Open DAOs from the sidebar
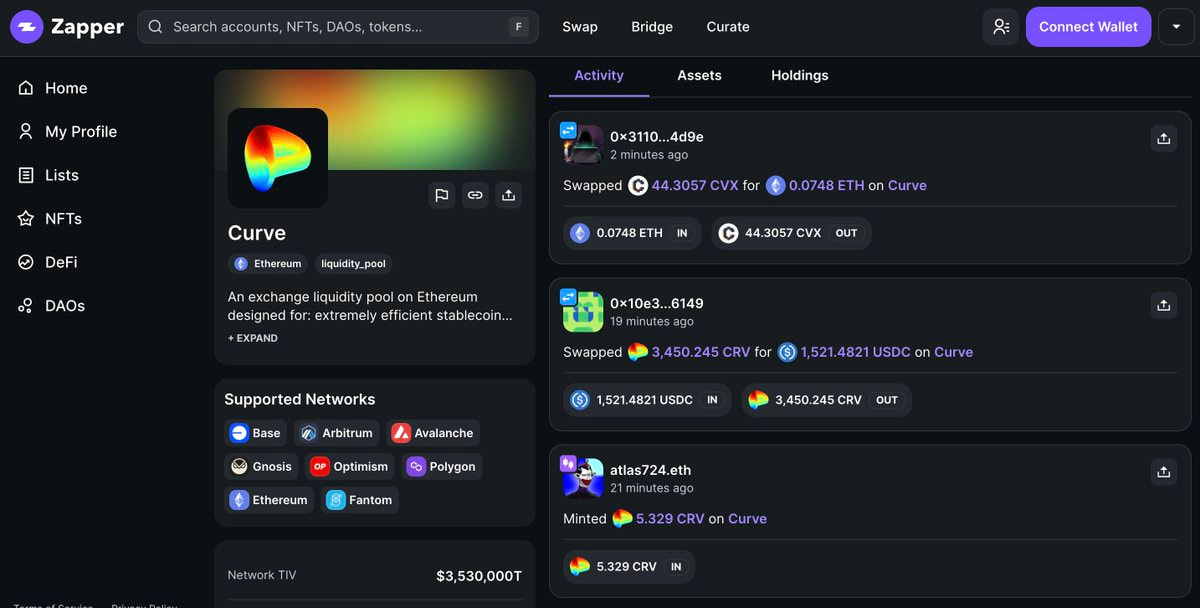This screenshot has width=1200, height=608. (x=51, y=305)
